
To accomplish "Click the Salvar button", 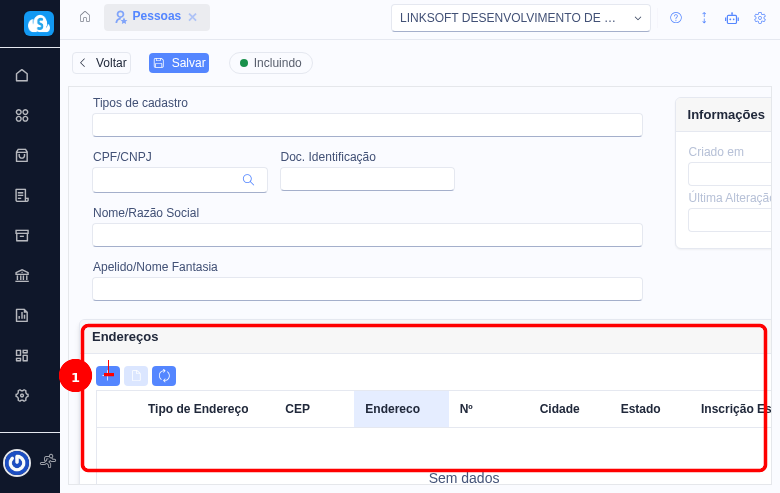I will (x=179, y=63).
